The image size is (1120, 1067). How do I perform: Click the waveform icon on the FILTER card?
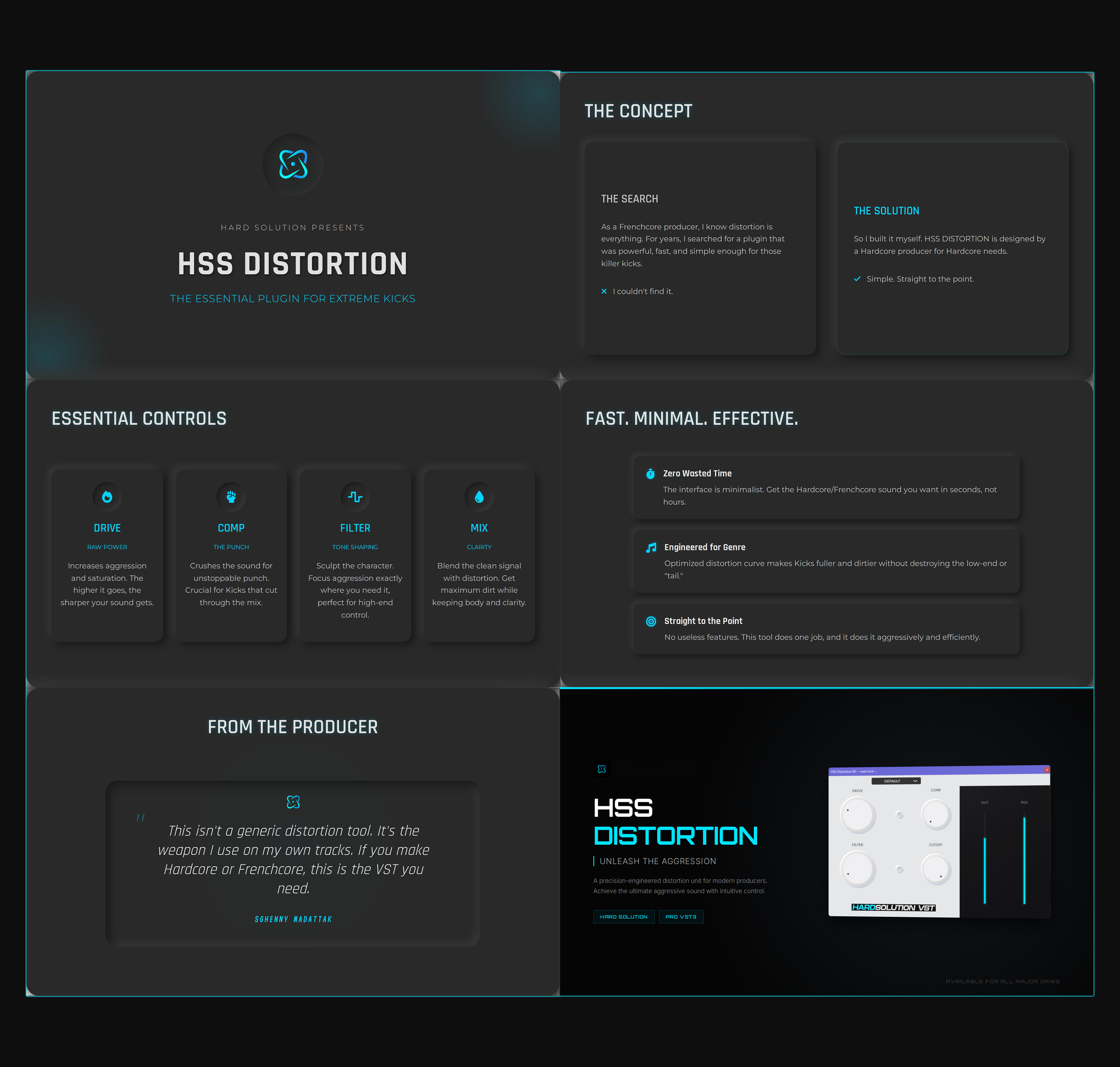[355, 497]
